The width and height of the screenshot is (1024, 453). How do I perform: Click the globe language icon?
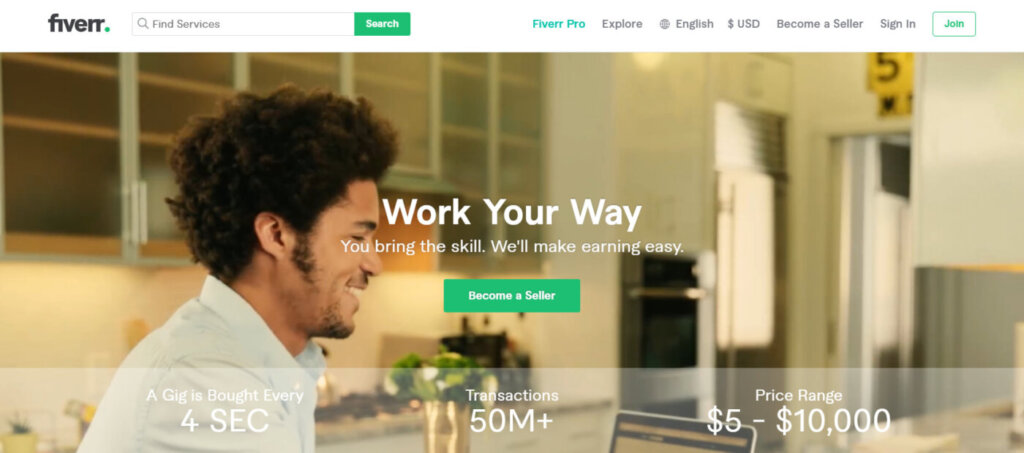pyautogui.click(x=665, y=24)
